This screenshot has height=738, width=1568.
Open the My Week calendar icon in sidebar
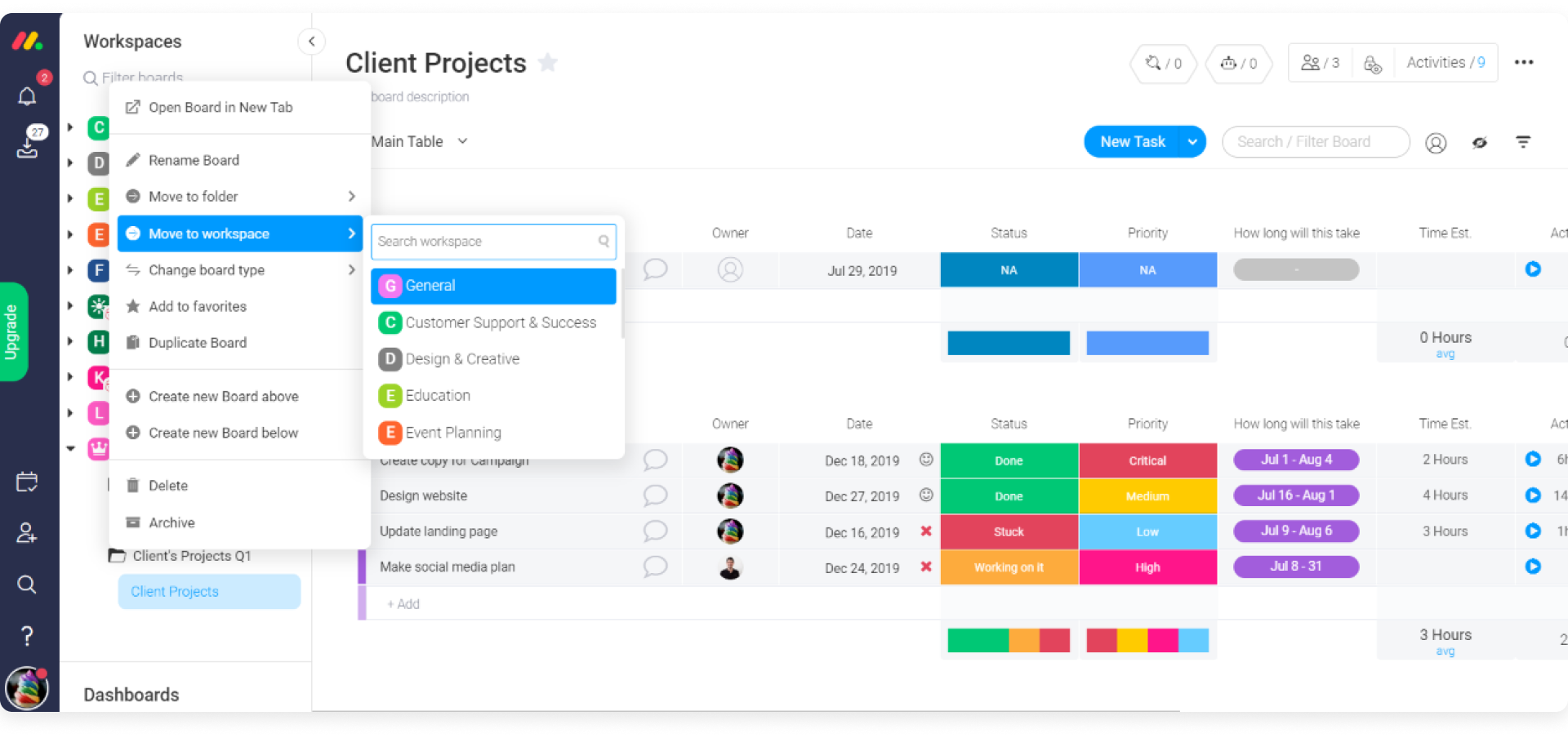coord(27,482)
